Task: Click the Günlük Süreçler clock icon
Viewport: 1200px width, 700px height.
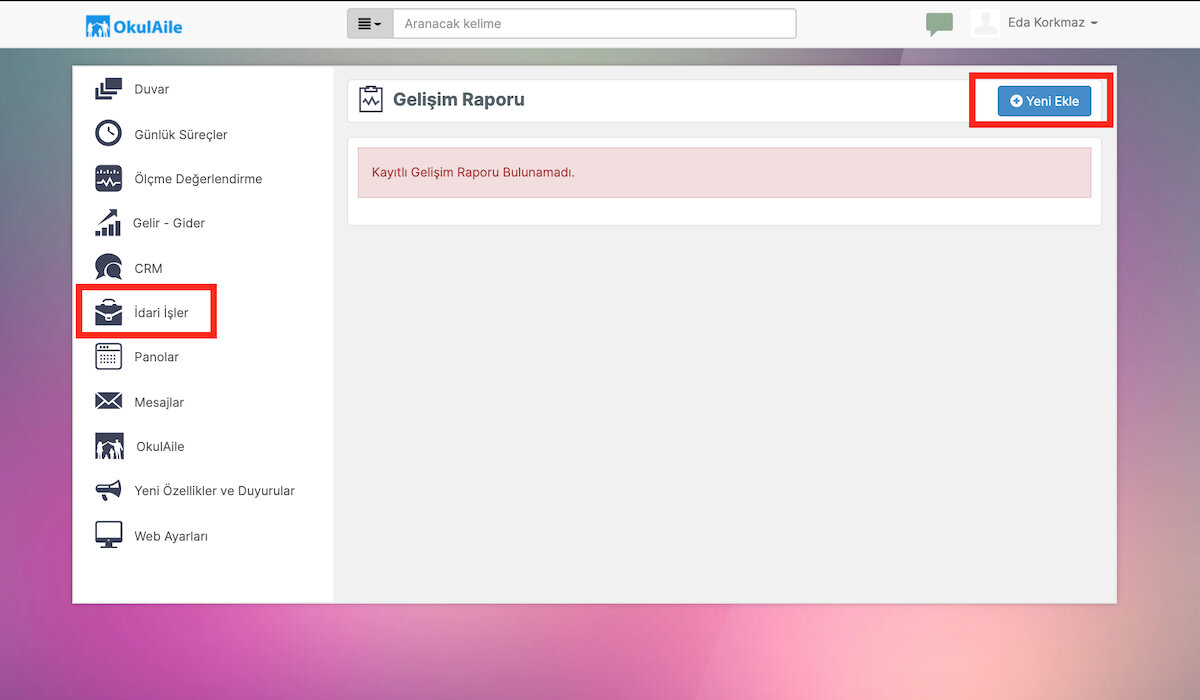Action: [108, 134]
